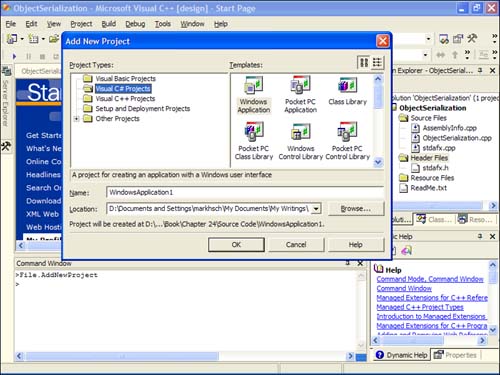Open the Server Explorer sidebar icon
This screenshot has height=375, width=500.
tap(6, 71)
